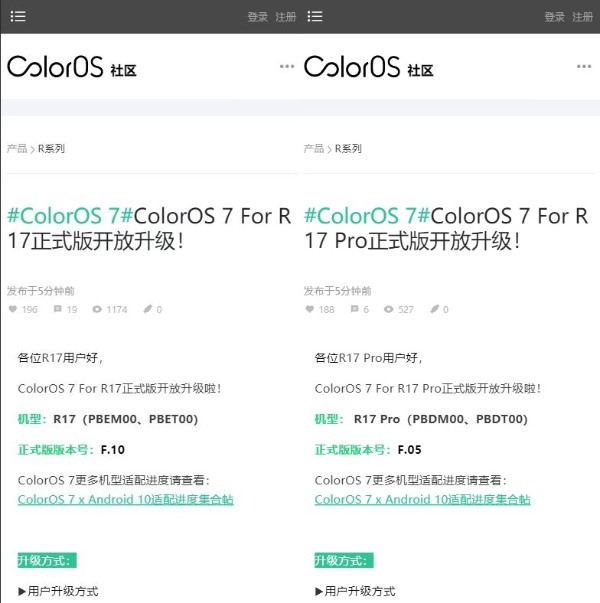Click 注册 in the left header
The height and width of the screenshot is (603, 600).
285,17
